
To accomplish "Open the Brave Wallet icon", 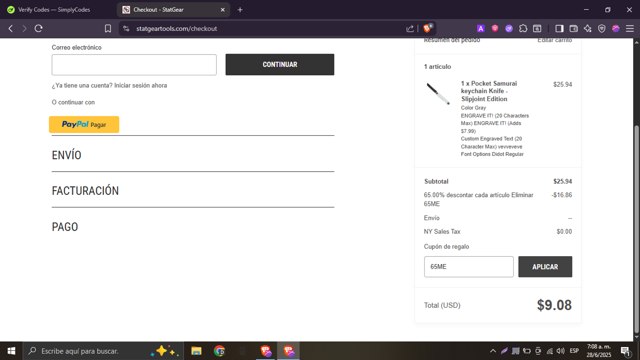I will 573,29.
